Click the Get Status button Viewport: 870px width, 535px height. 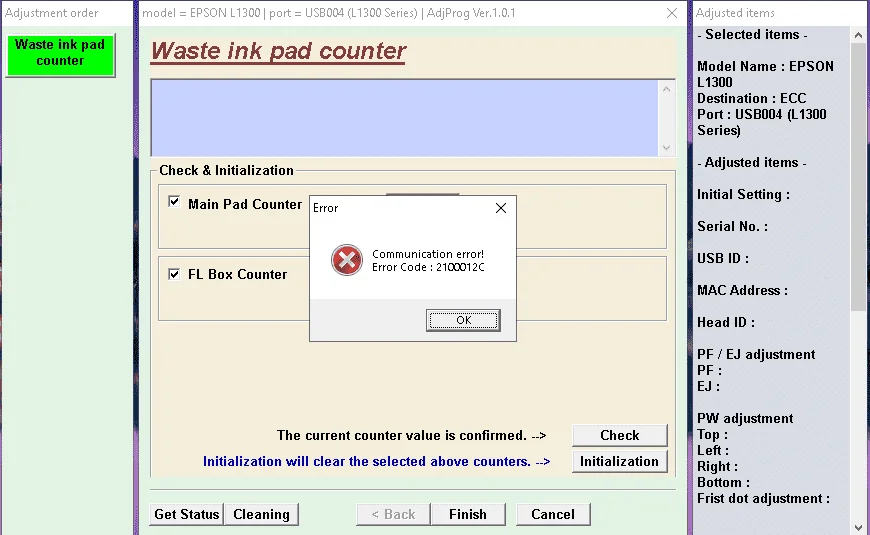(186, 514)
